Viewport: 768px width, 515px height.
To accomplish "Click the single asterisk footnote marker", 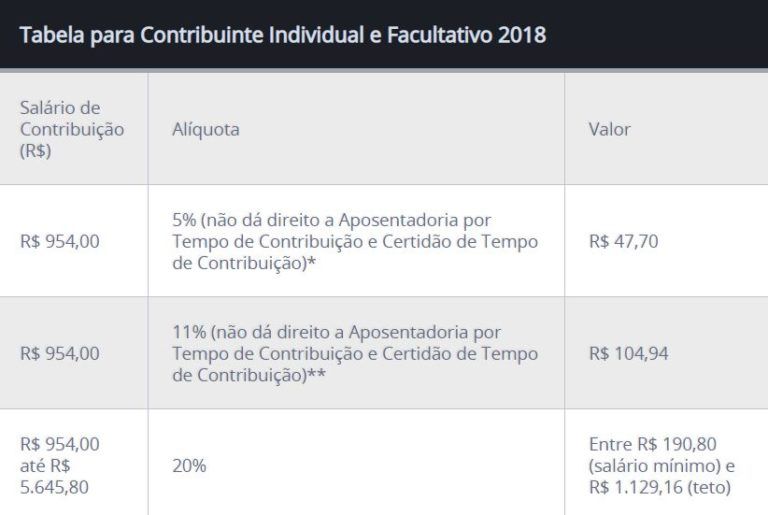I will [312, 263].
